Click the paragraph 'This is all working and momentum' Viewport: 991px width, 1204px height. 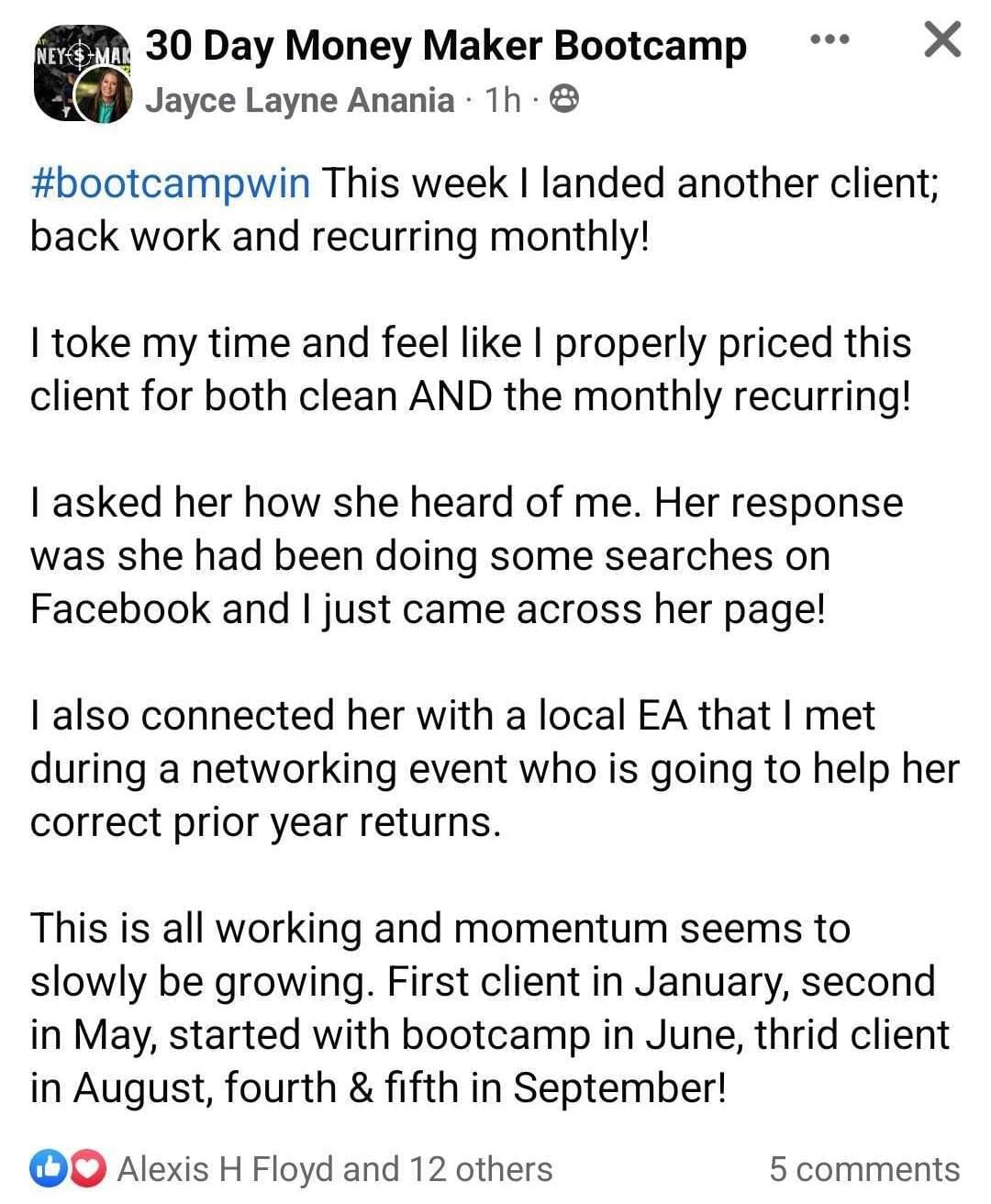coord(490,1008)
